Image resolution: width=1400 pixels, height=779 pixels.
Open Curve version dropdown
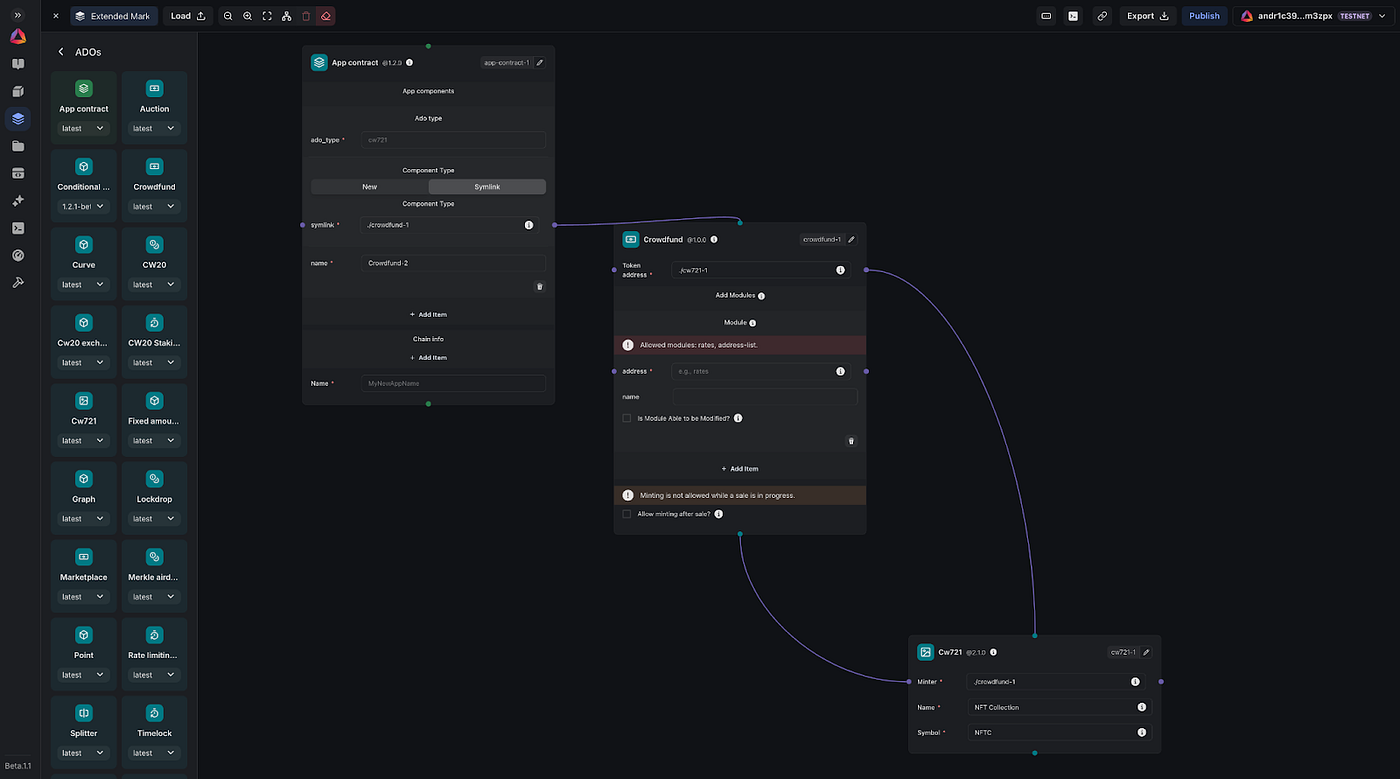(84, 284)
